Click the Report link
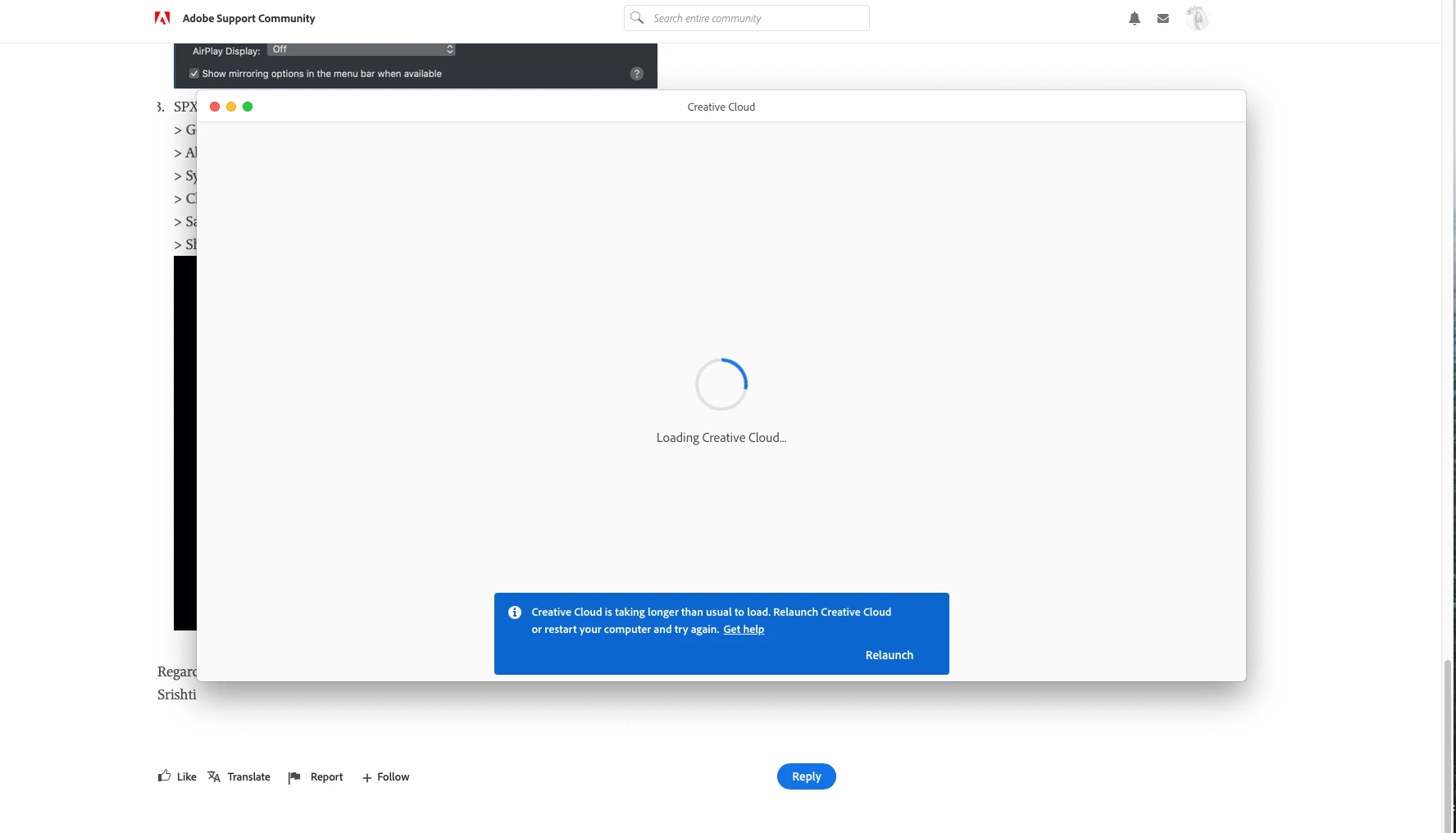1456x833 pixels. pyautogui.click(x=327, y=777)
